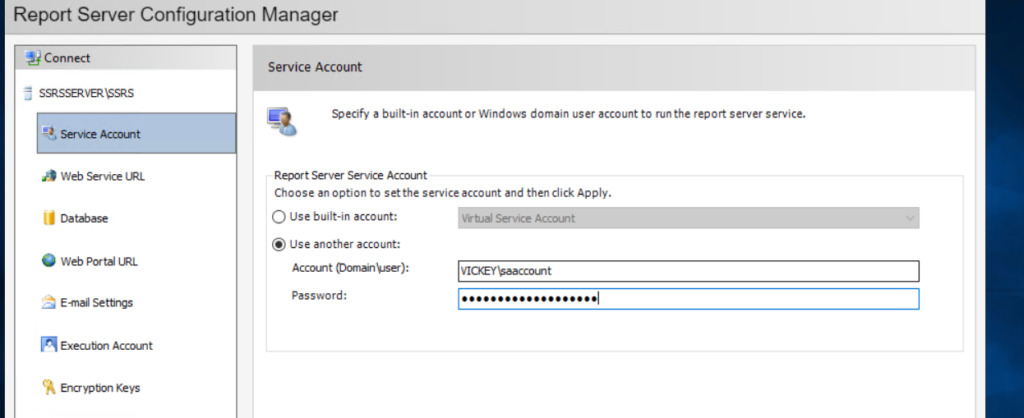Click the Password input field
This screenshot has height=418, width=1024.
(688, 298)
